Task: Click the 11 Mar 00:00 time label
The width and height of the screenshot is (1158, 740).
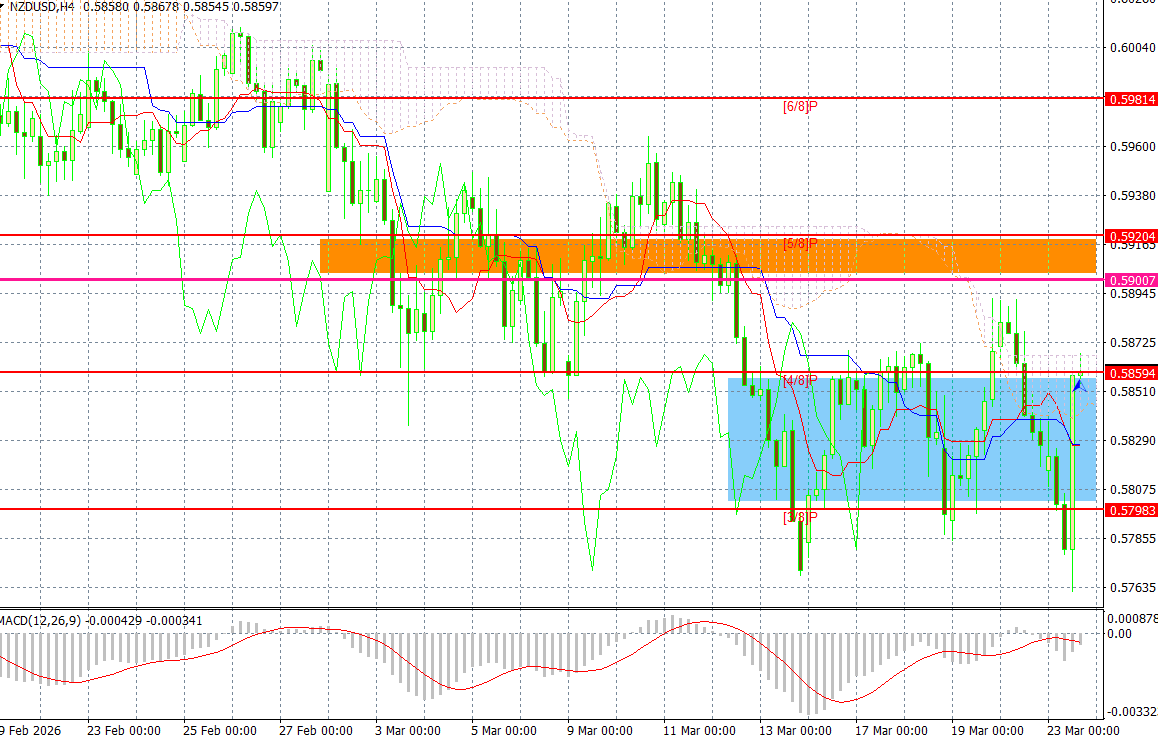Action: (699, 730)
